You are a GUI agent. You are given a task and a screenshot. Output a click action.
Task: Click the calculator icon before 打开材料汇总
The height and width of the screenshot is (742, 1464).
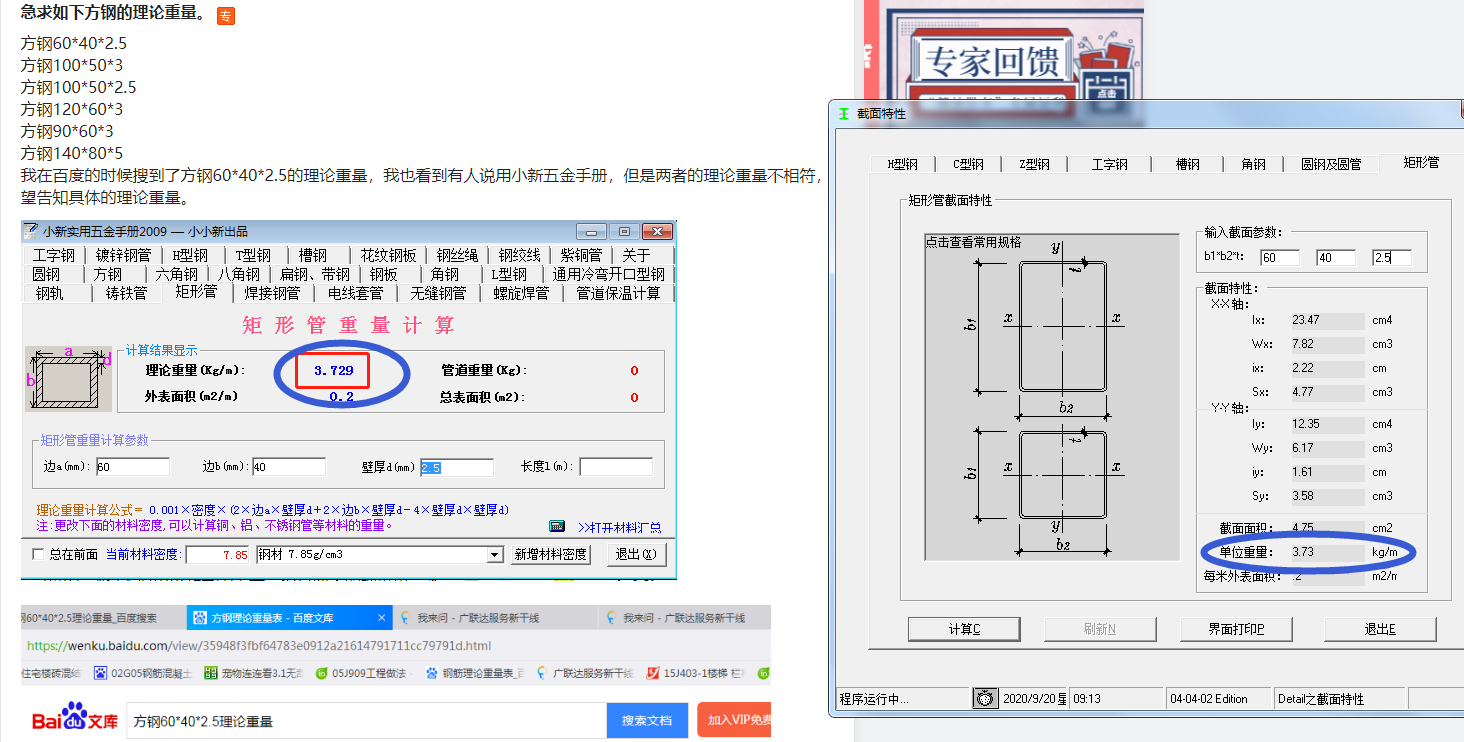coord(557,526)
